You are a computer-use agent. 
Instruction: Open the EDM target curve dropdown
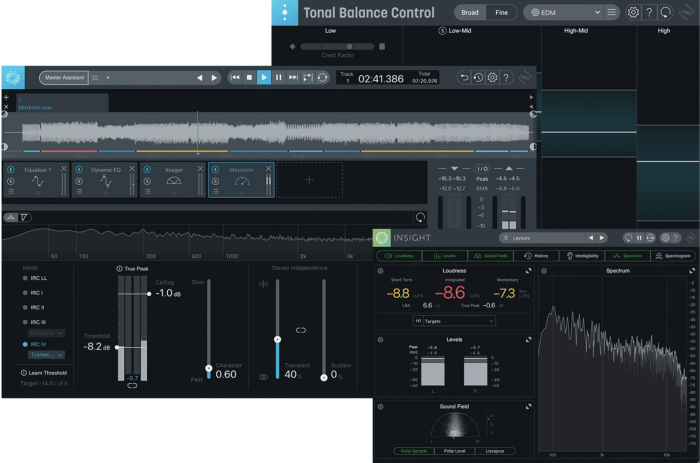point(565,12)
